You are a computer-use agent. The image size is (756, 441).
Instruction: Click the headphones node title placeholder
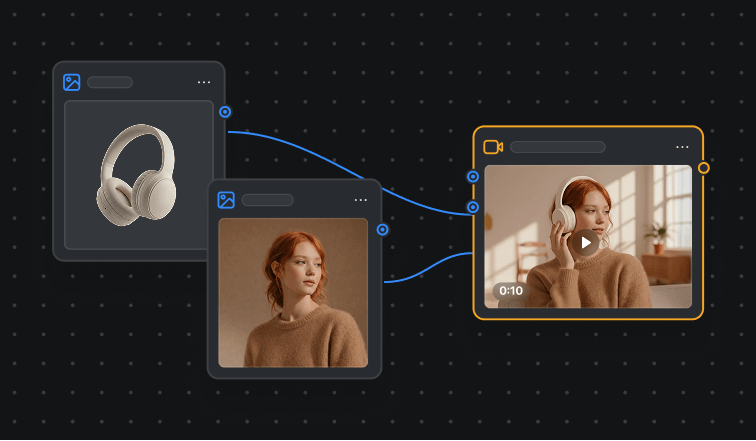110,82
